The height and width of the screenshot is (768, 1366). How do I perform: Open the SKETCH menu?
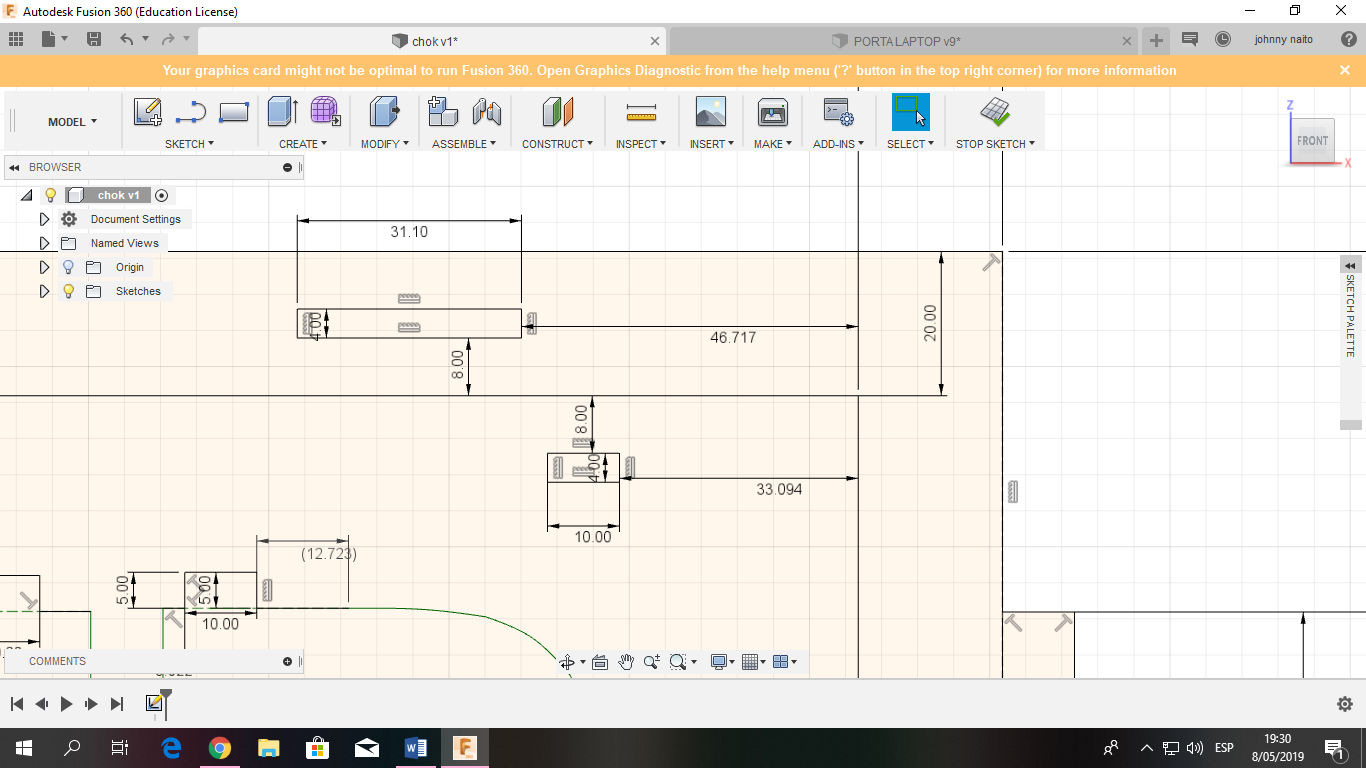pos(189,144)
